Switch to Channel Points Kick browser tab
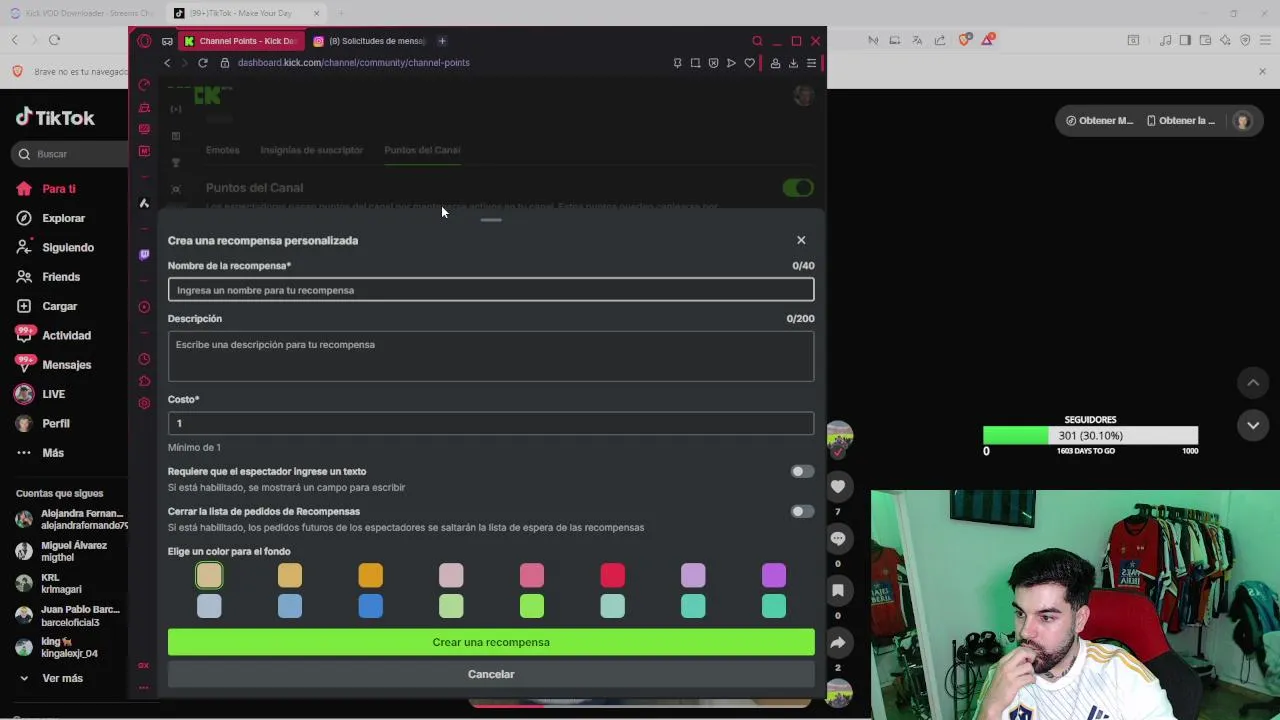The height and width of the screenshot is (720, 1280). tap(240, 41)
